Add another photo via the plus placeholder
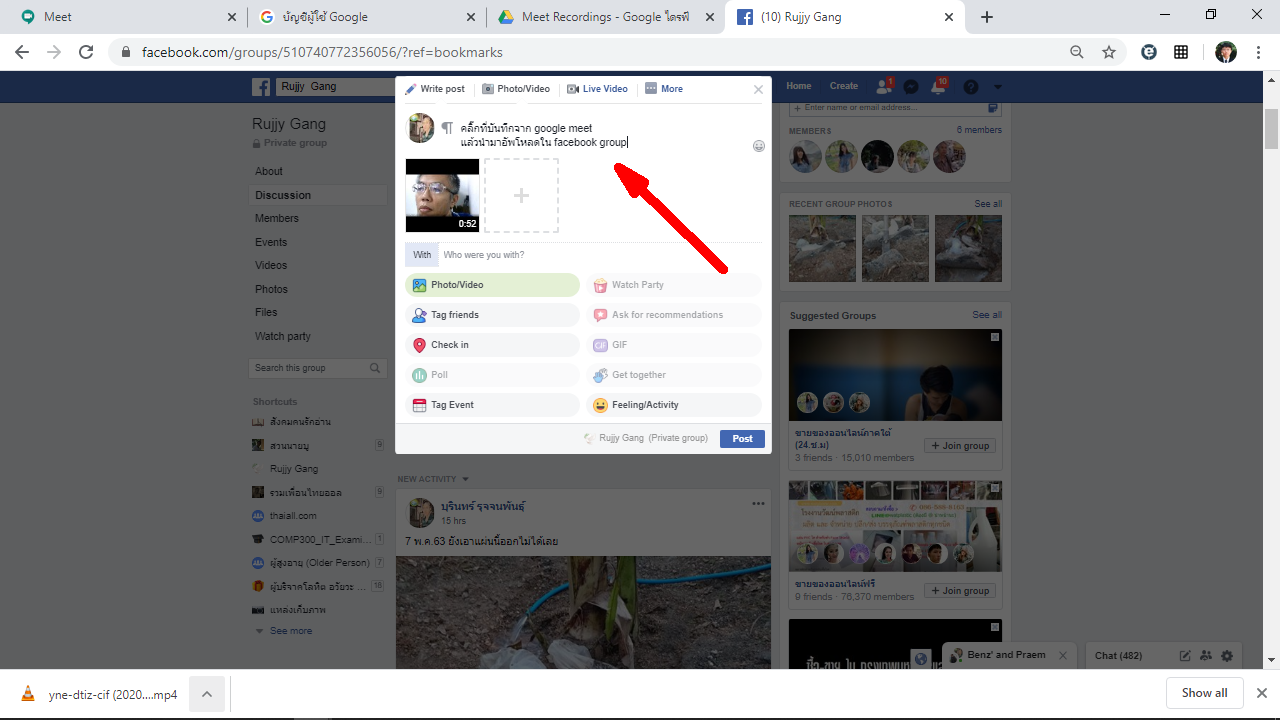 521,196
